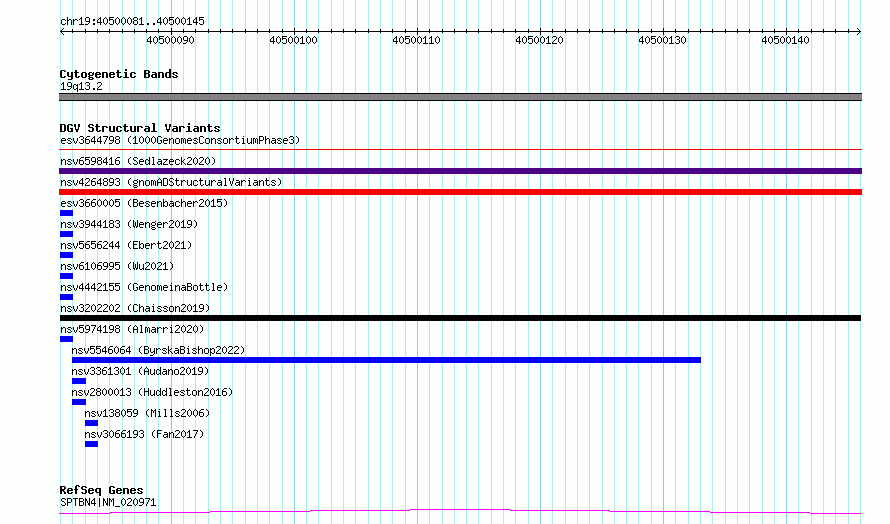Screen dimensions: 890x524
Task: Open esv3660005 (Besenbacher2015) variant label
Action: pos(144,203)
